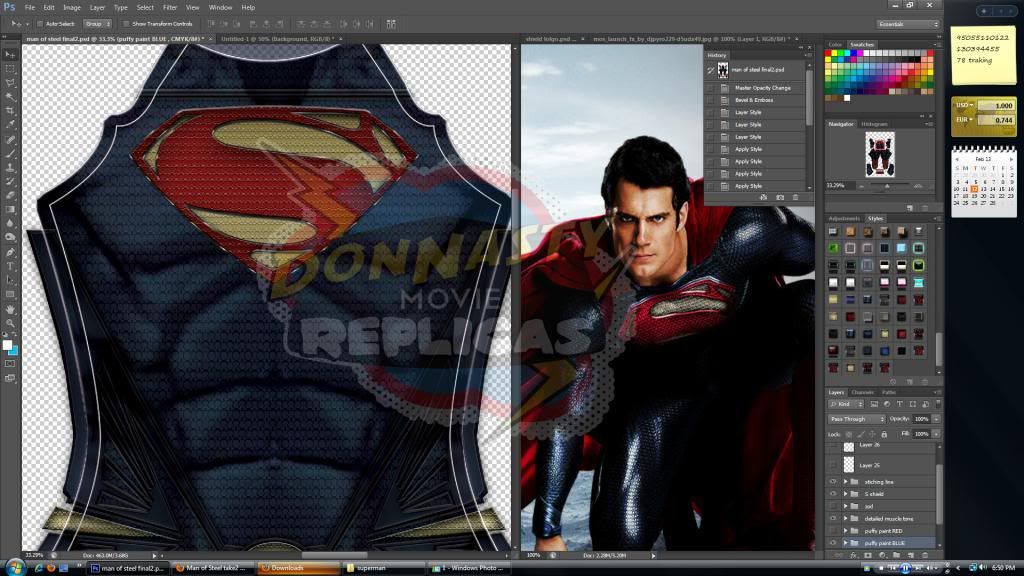This screenshot has width=1024, height=576.
Task: Click the Auto-Align Layers icon in options bar
Action: click(391, 24)
